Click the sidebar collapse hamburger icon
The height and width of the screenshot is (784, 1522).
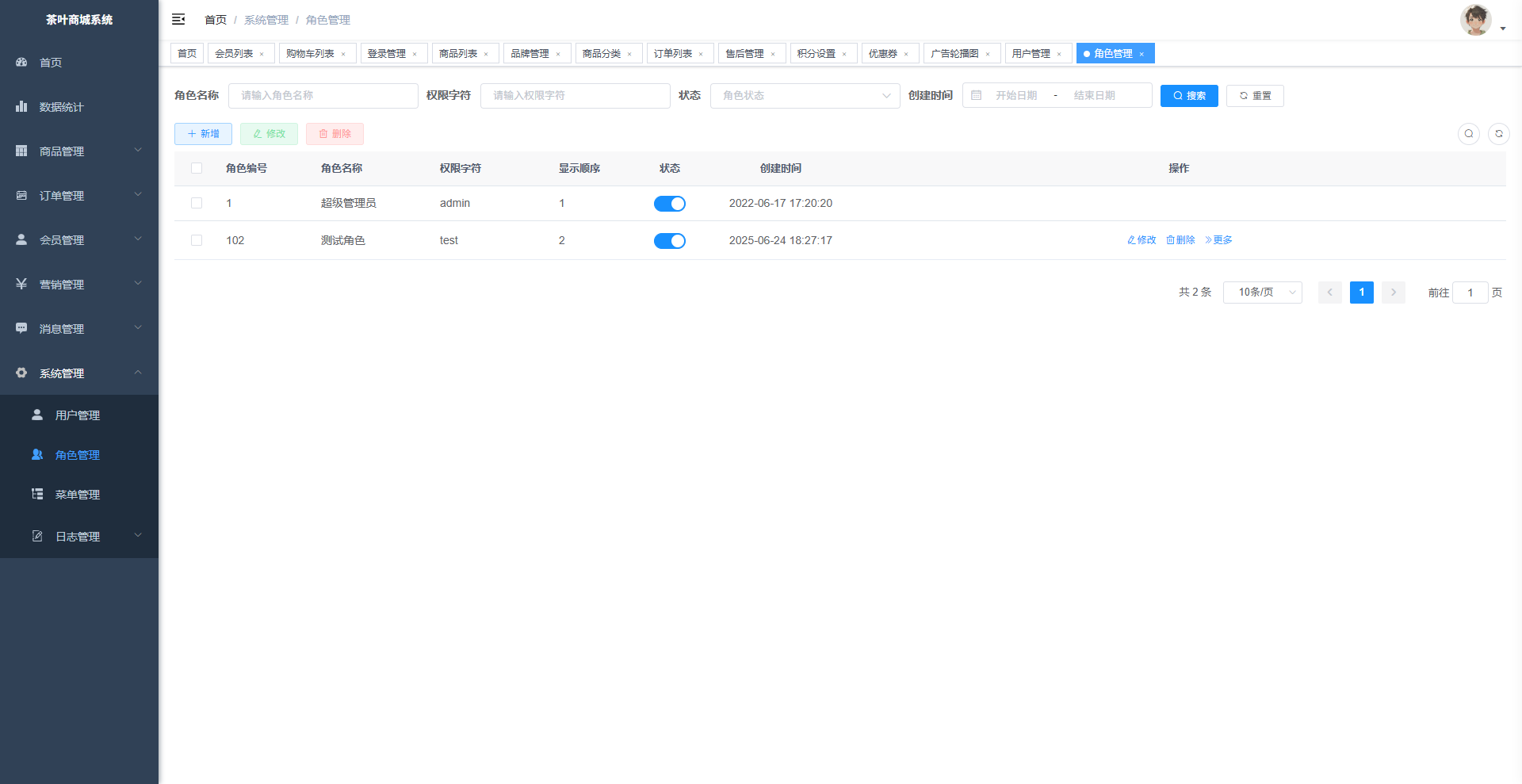point(178,19)
